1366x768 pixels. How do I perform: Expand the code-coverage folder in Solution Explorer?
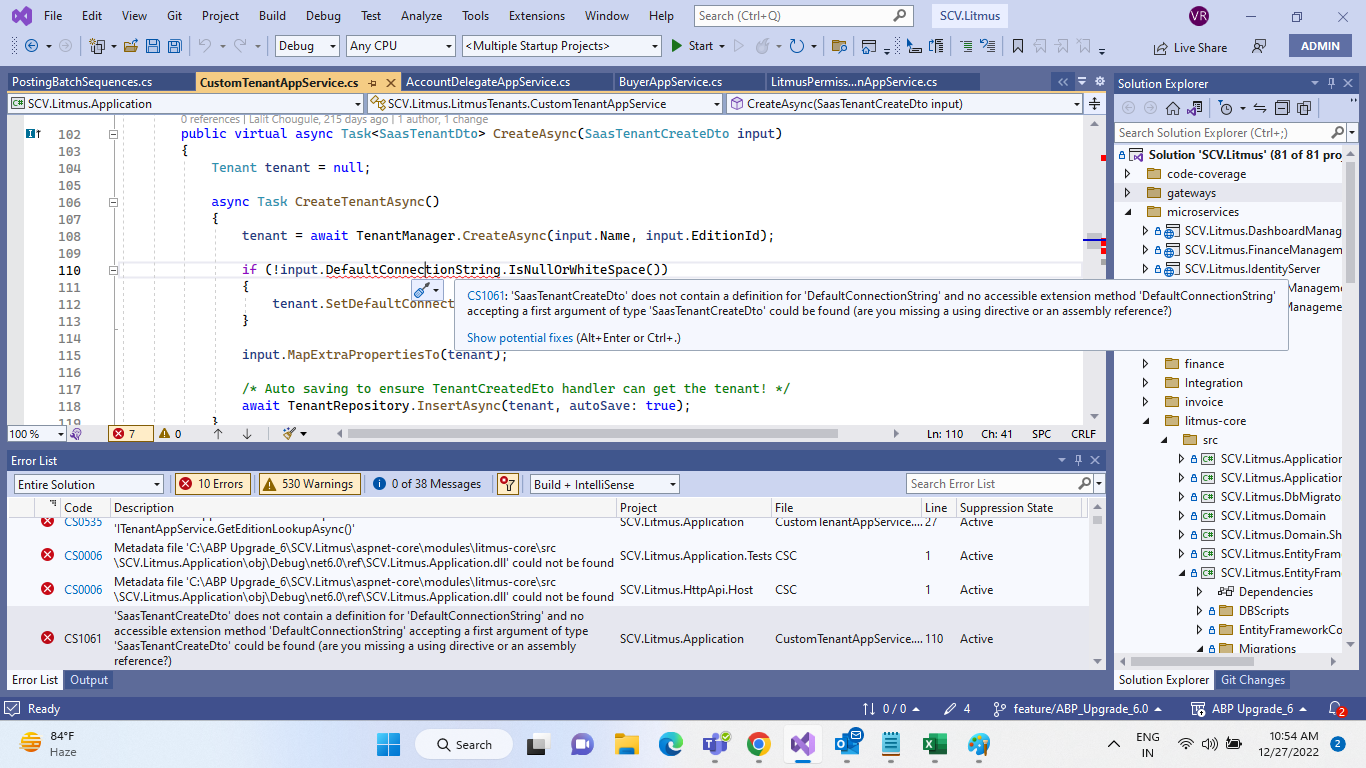point(1128,174)
